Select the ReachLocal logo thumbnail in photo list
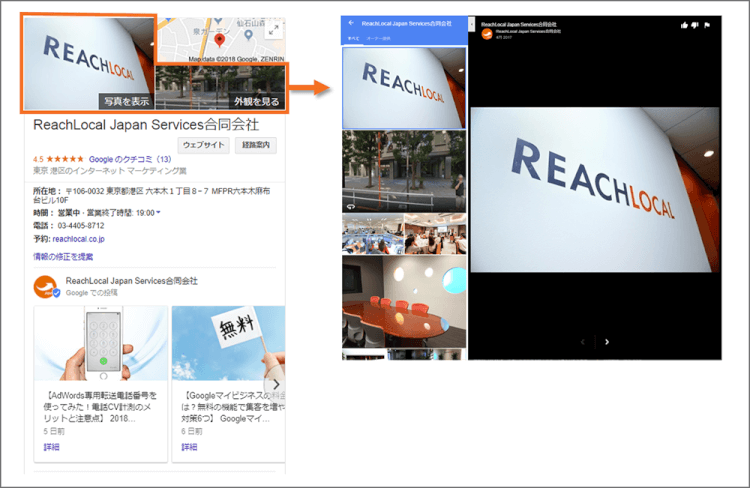The height and width of the screenshot is (488, 750). point(404,88)
